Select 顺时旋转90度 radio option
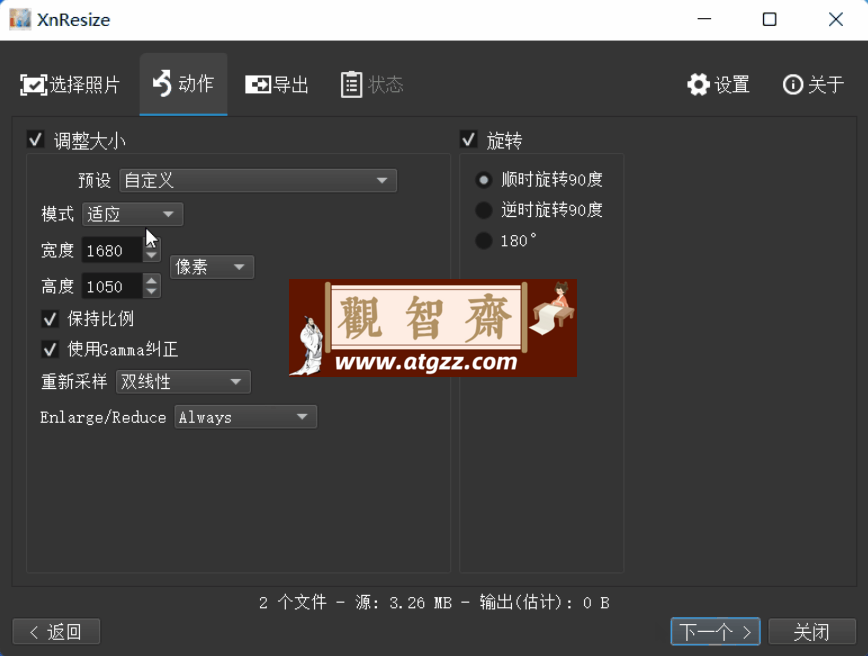The image size is (868, 656). pyautogui.click(x=484, y=180)
